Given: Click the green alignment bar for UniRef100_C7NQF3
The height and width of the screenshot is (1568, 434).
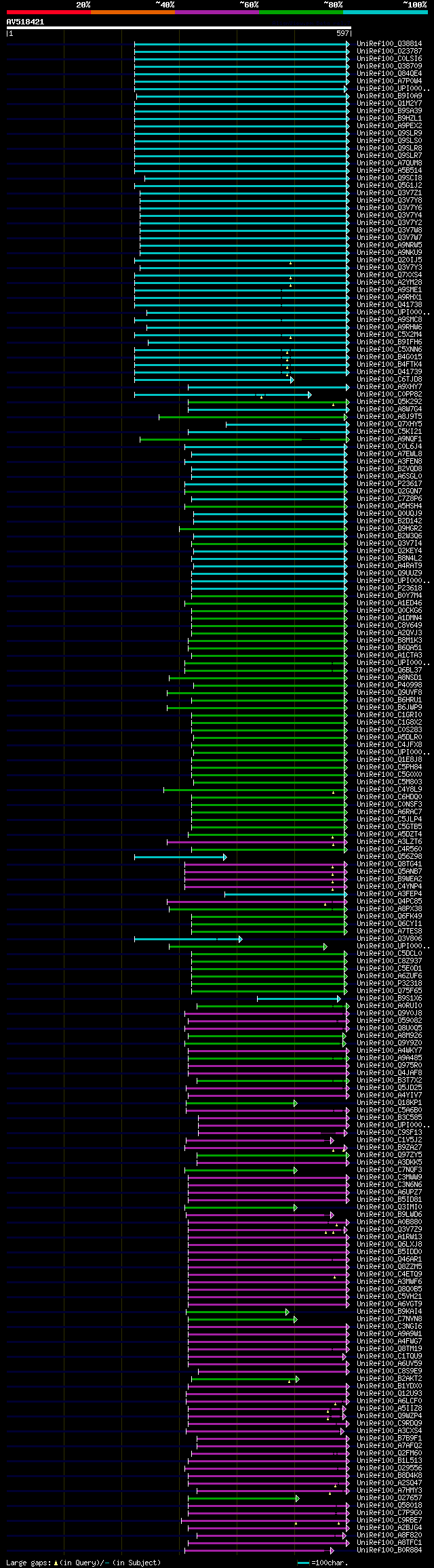Looking at the screenshot, I should pos(241,1170).
